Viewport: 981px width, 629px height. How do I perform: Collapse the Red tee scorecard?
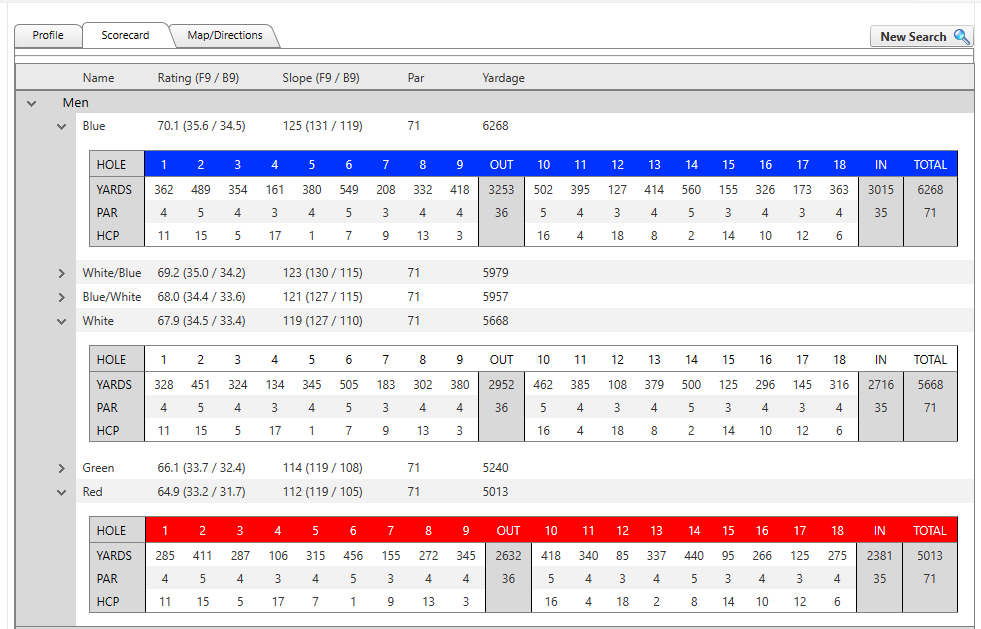pos(62,493)
